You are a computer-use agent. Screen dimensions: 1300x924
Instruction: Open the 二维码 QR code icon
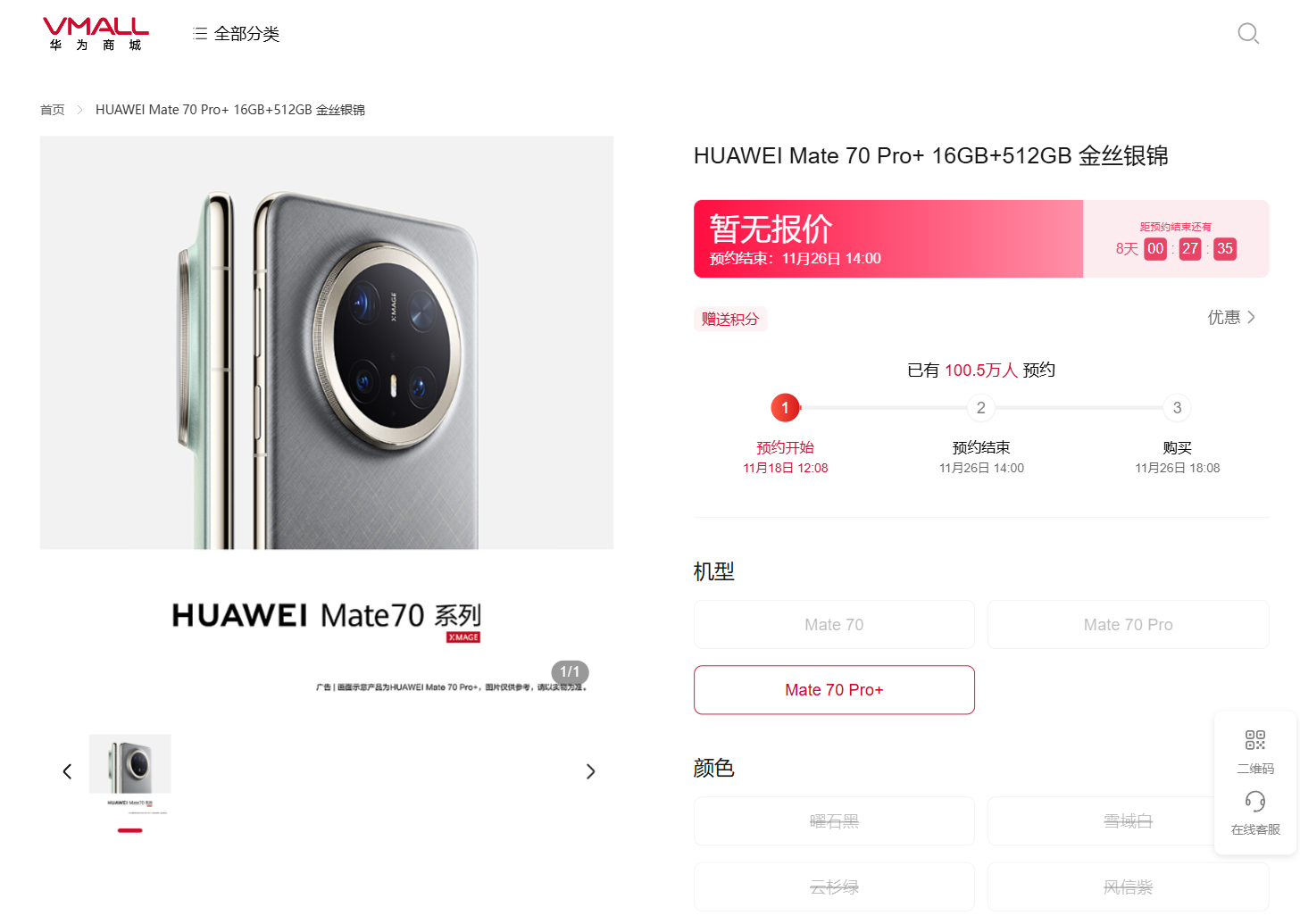coord(1255,740)
